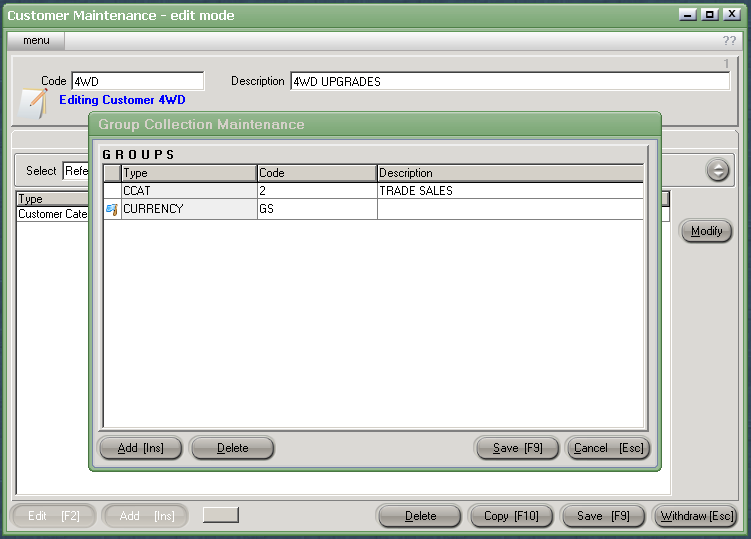Click the edit notepad pencil icon
Viewport: 751px width, 539px height.
click(33, 103)
